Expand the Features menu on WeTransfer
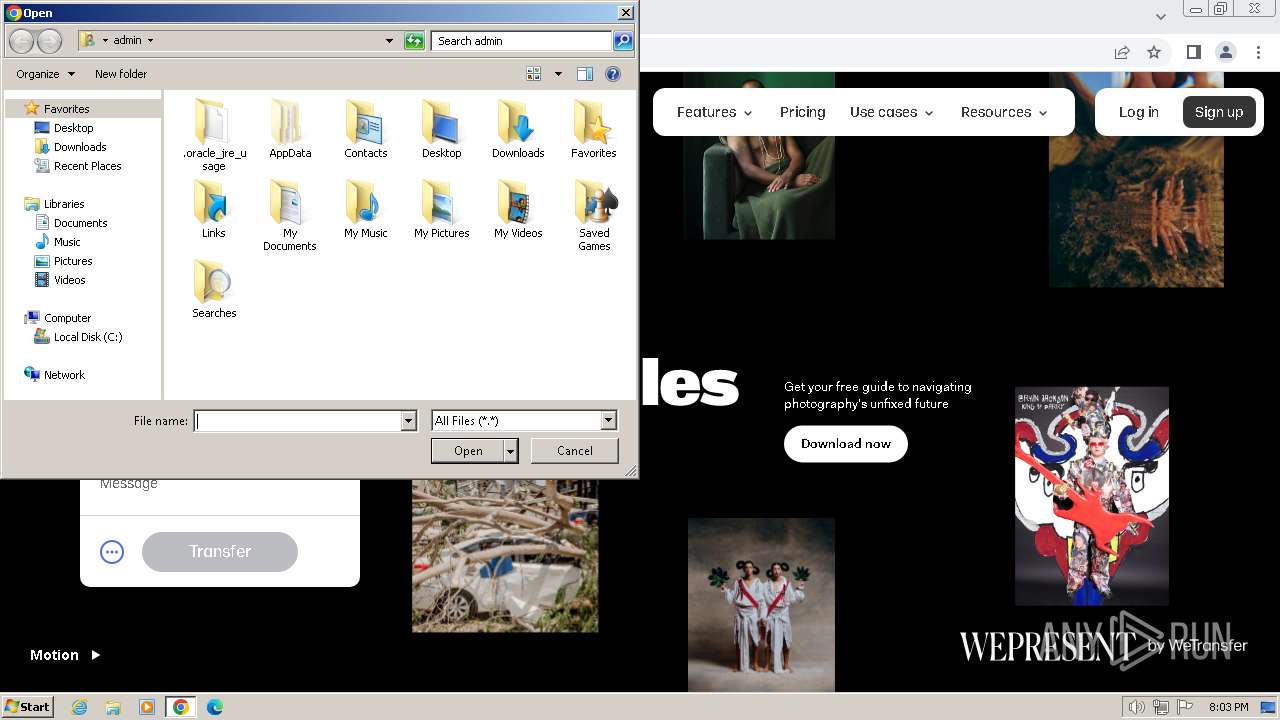The width and height of the screenshot is (1280, 720). click(x=715, y=112)
